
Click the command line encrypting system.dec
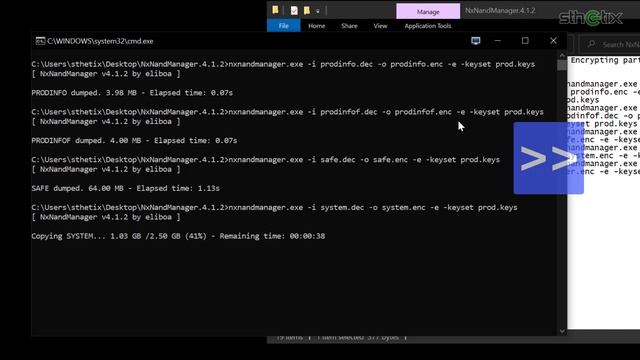pyautogui.click(x=274, y=207)
